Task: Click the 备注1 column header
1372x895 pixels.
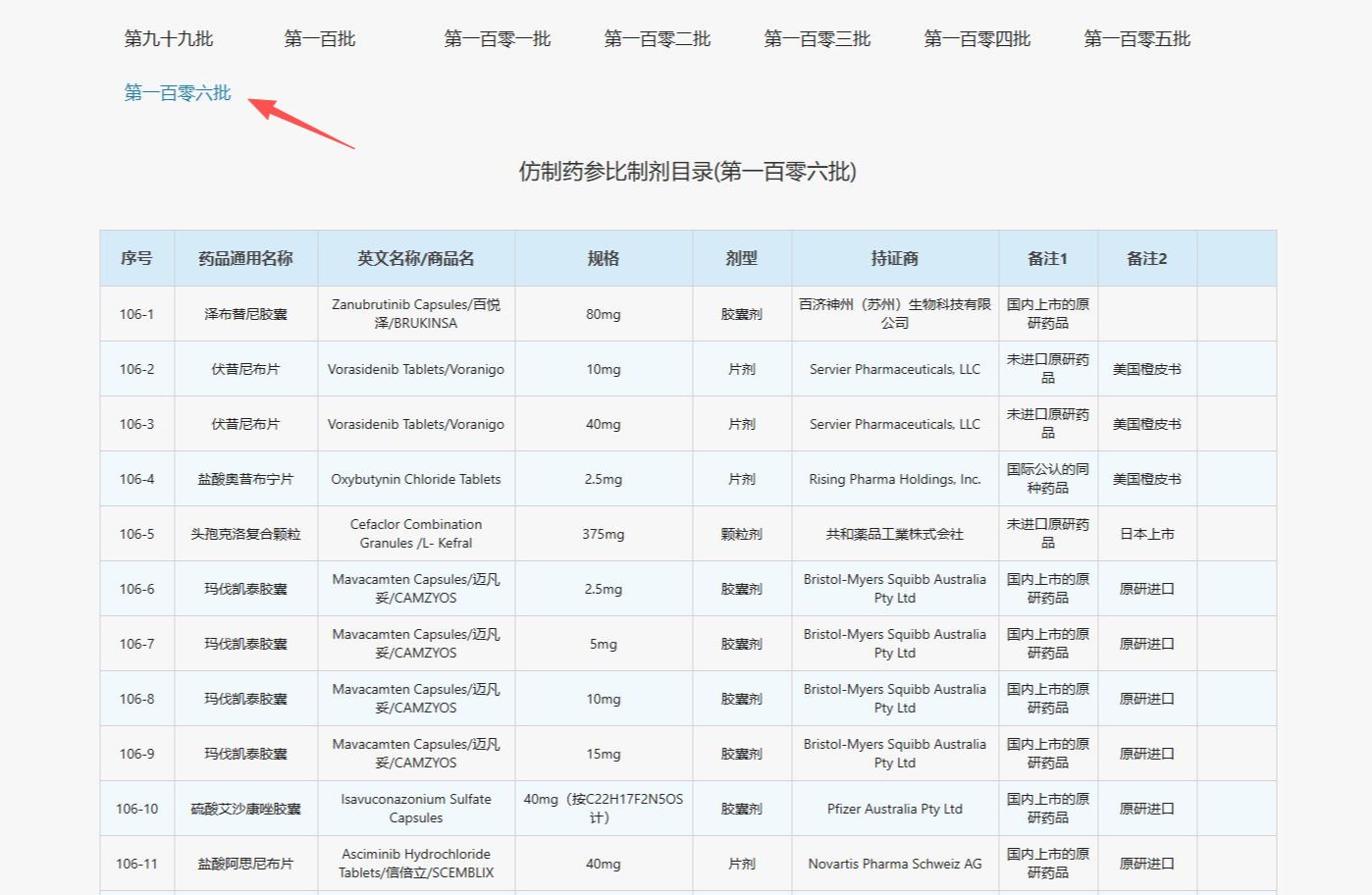Action: [1048, 258]
